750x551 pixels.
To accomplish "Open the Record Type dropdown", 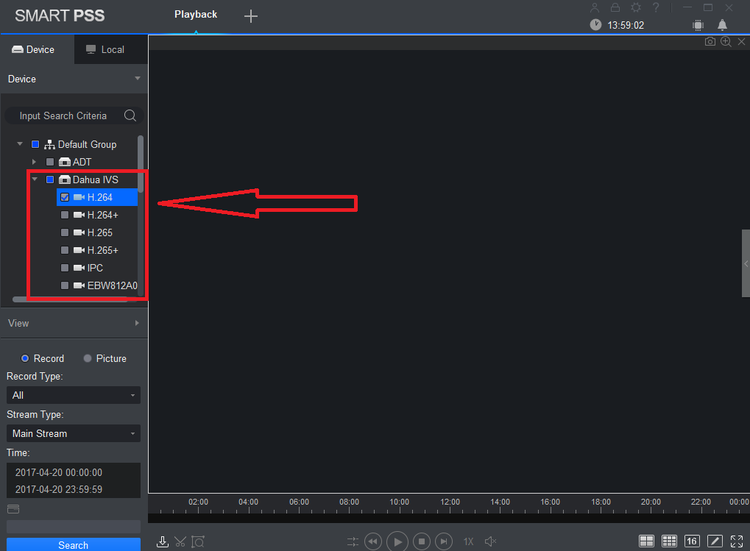I will pyautogui.click(x=73, y=395).
